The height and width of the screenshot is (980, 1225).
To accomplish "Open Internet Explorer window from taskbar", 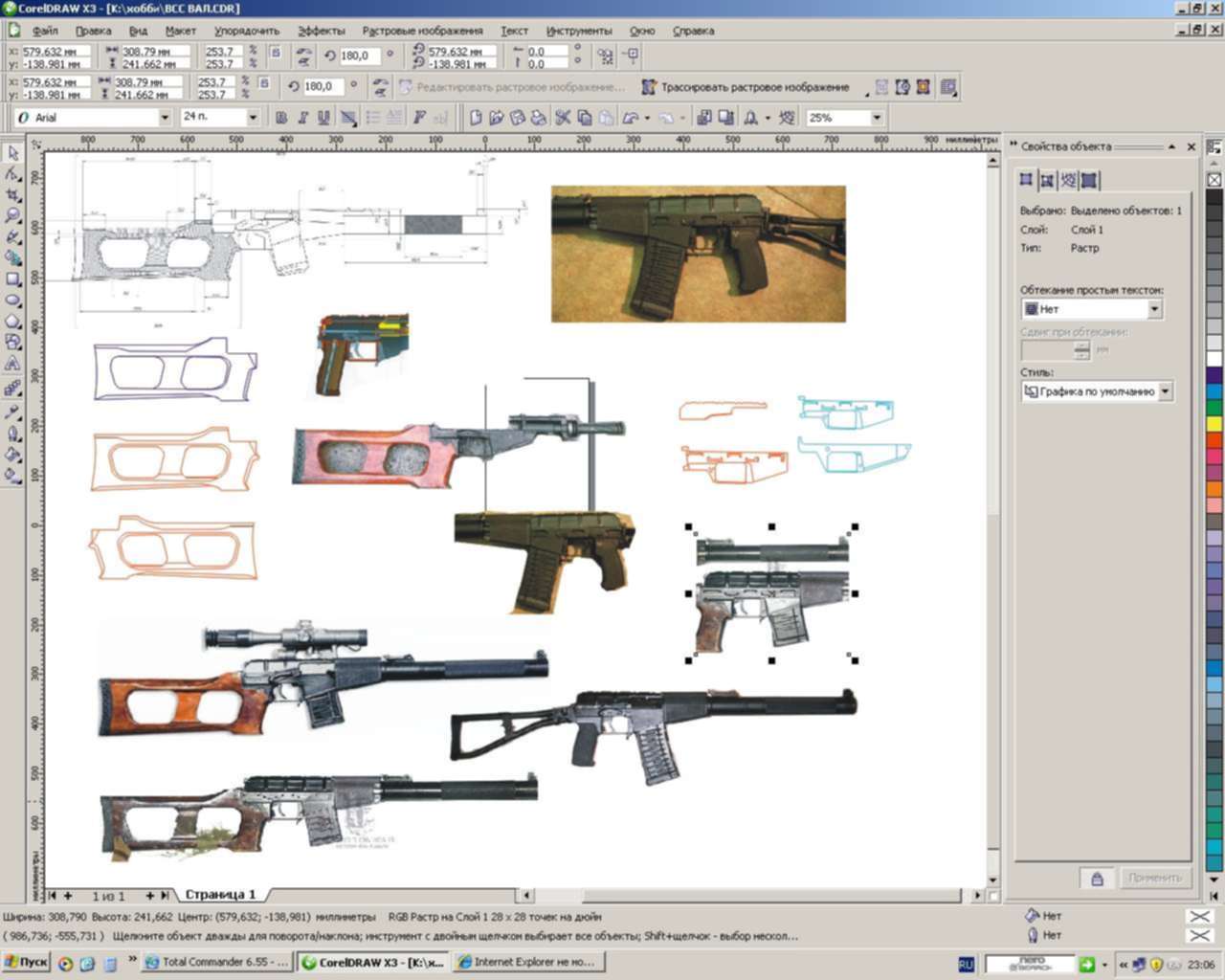I will tap(528, 962).
